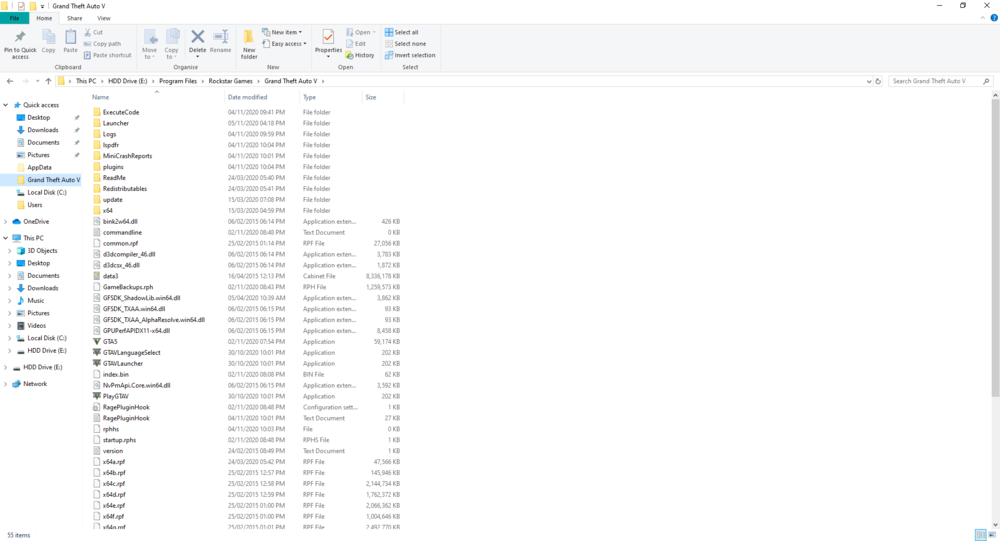Click Paste shortcut in the ribbon

(x=107, y=56)
